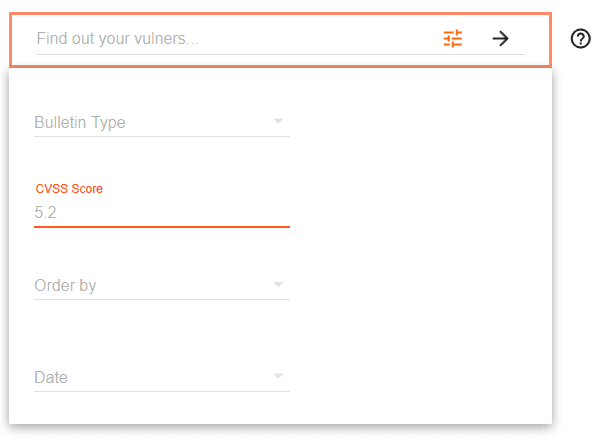The height and width of the screenshot is (447, 601).
Task: Click the 5.2 value in CVSS Score
Action: (x=48, y=212)
